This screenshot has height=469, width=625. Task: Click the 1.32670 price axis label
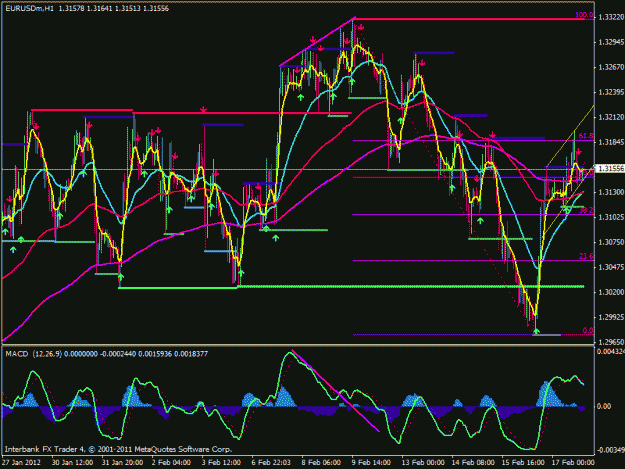(611, 67)
